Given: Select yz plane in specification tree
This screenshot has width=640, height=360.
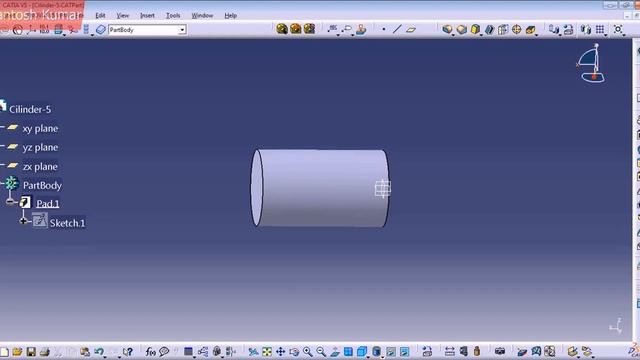Looking at the screenshot, I should (40, 147).
